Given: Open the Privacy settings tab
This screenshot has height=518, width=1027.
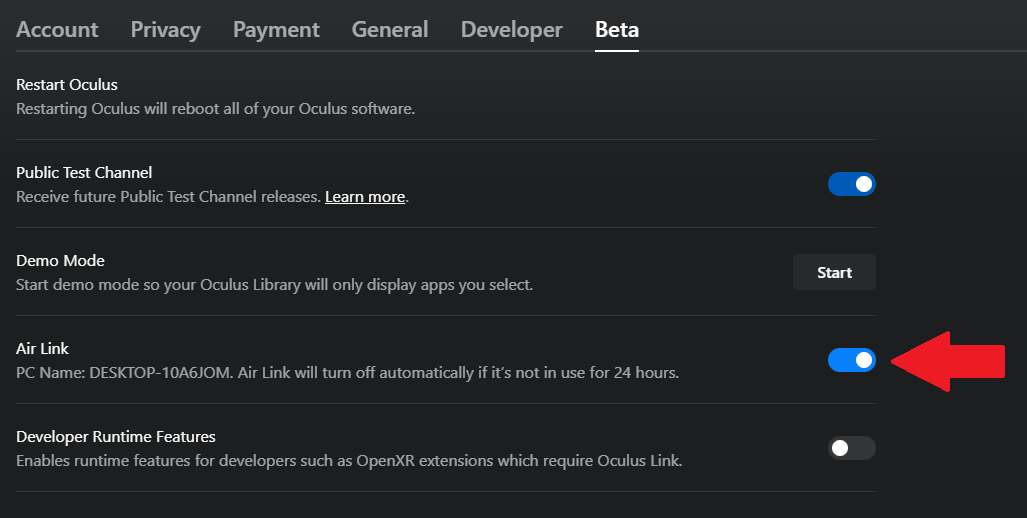Looking at the screenshot, I should (x=165, y=30).
